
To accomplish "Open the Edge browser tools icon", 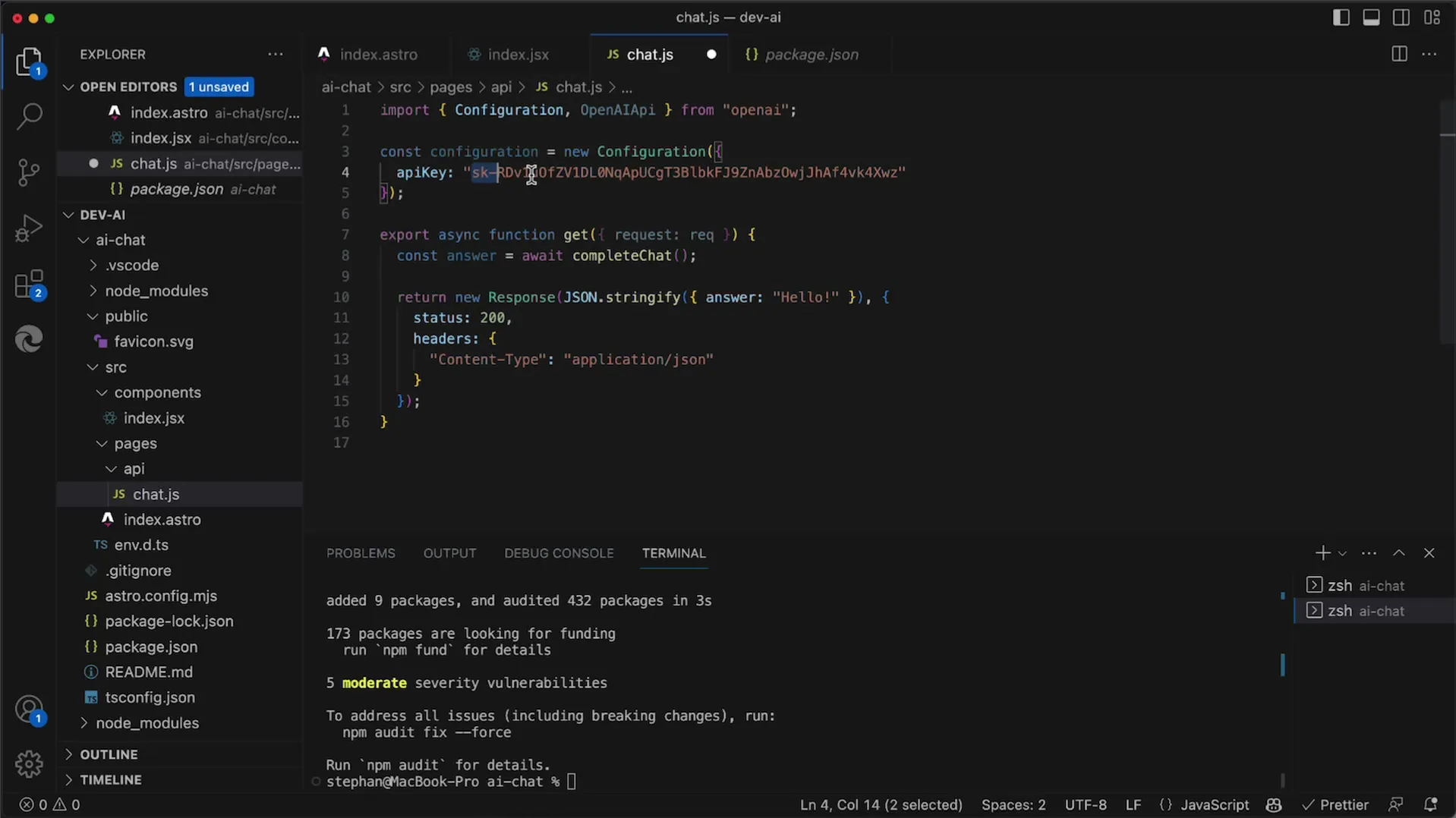I will click(x=29, y=339).
